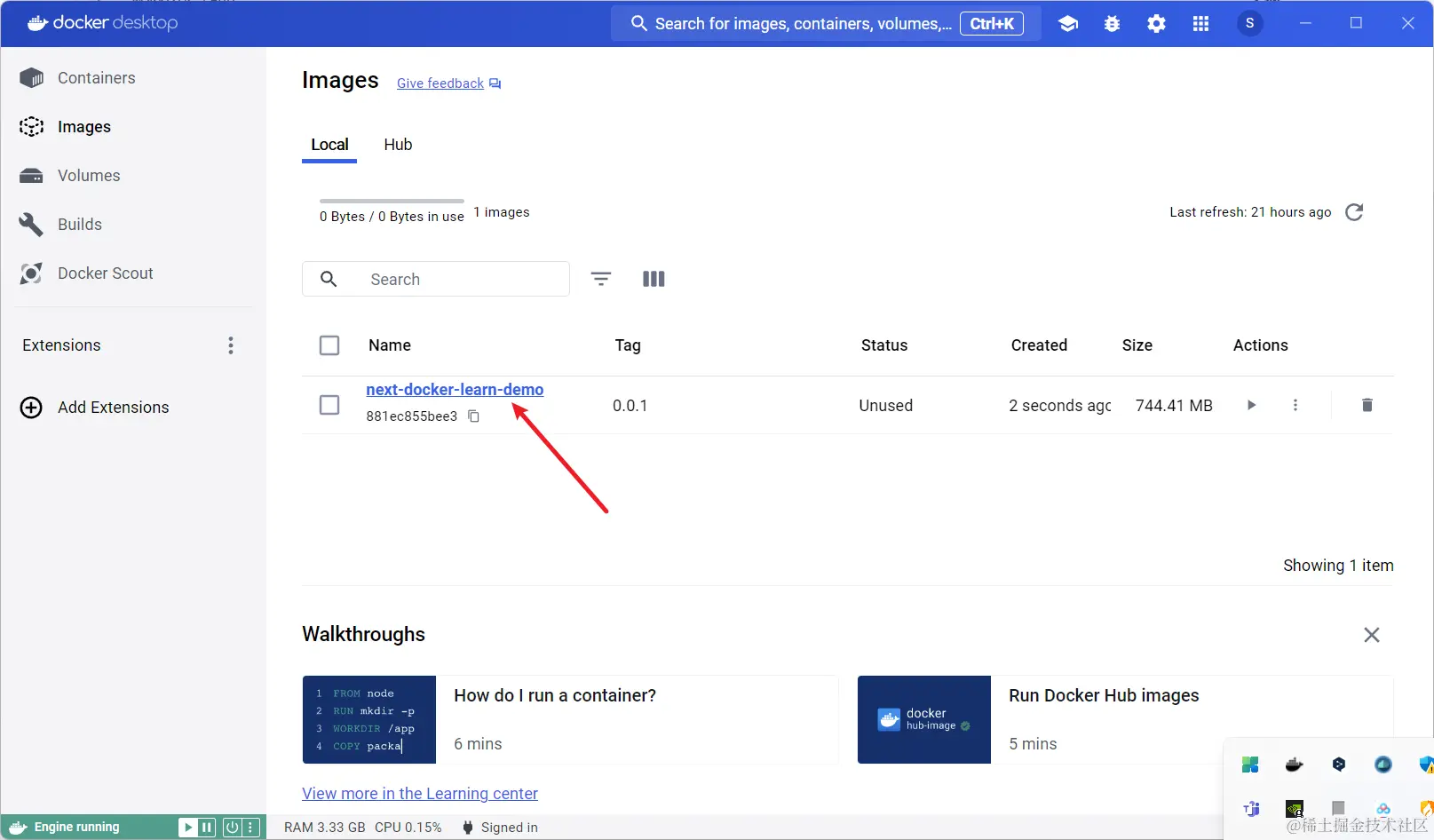Refresh the images list
Viewport: 1434px width, 840px height.
1354,212
